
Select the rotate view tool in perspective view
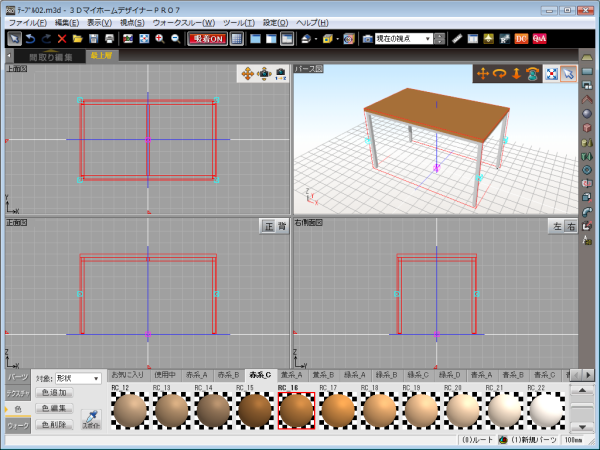click(x=500, y=73)
